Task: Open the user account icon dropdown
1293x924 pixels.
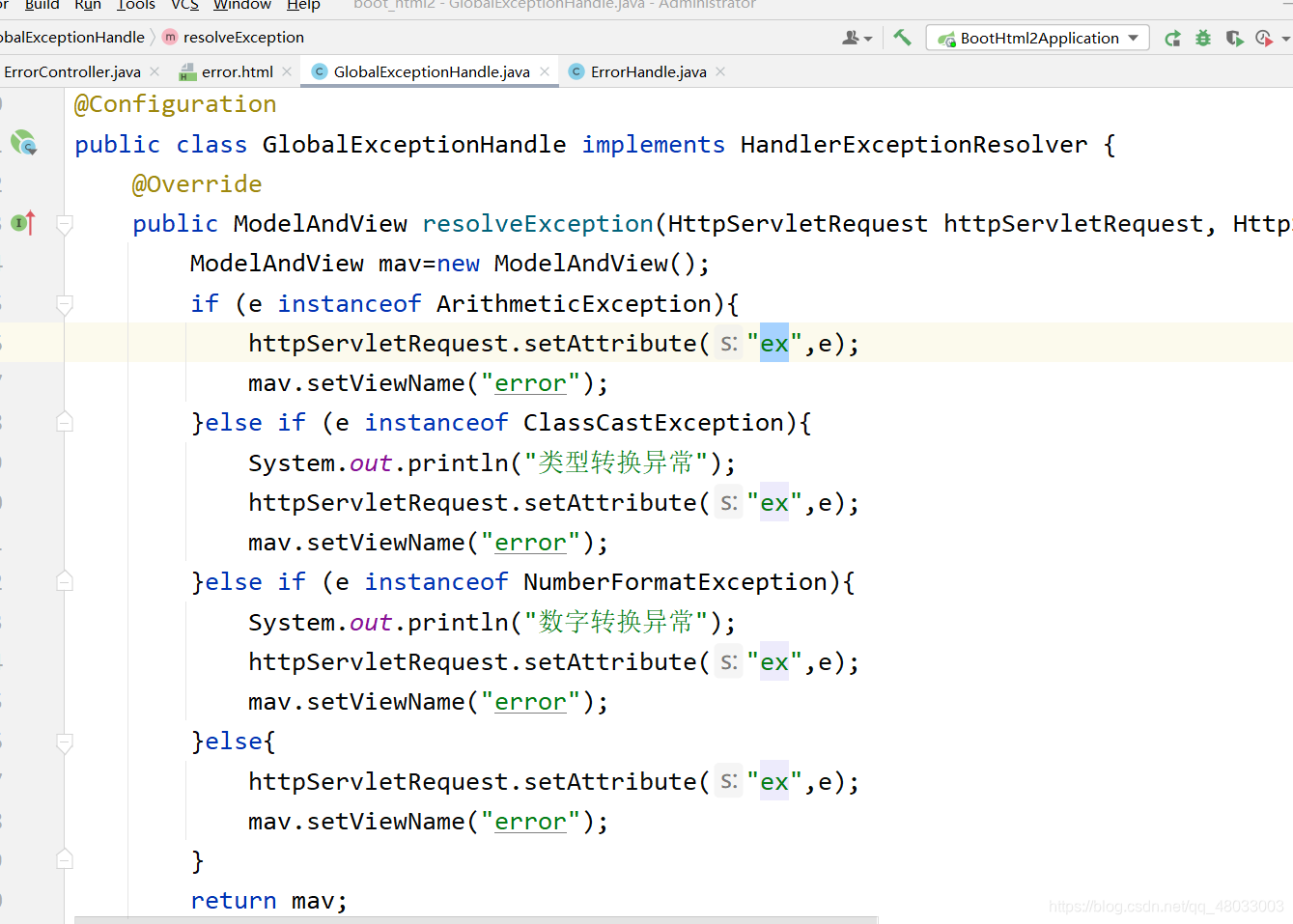Action: 857,38
